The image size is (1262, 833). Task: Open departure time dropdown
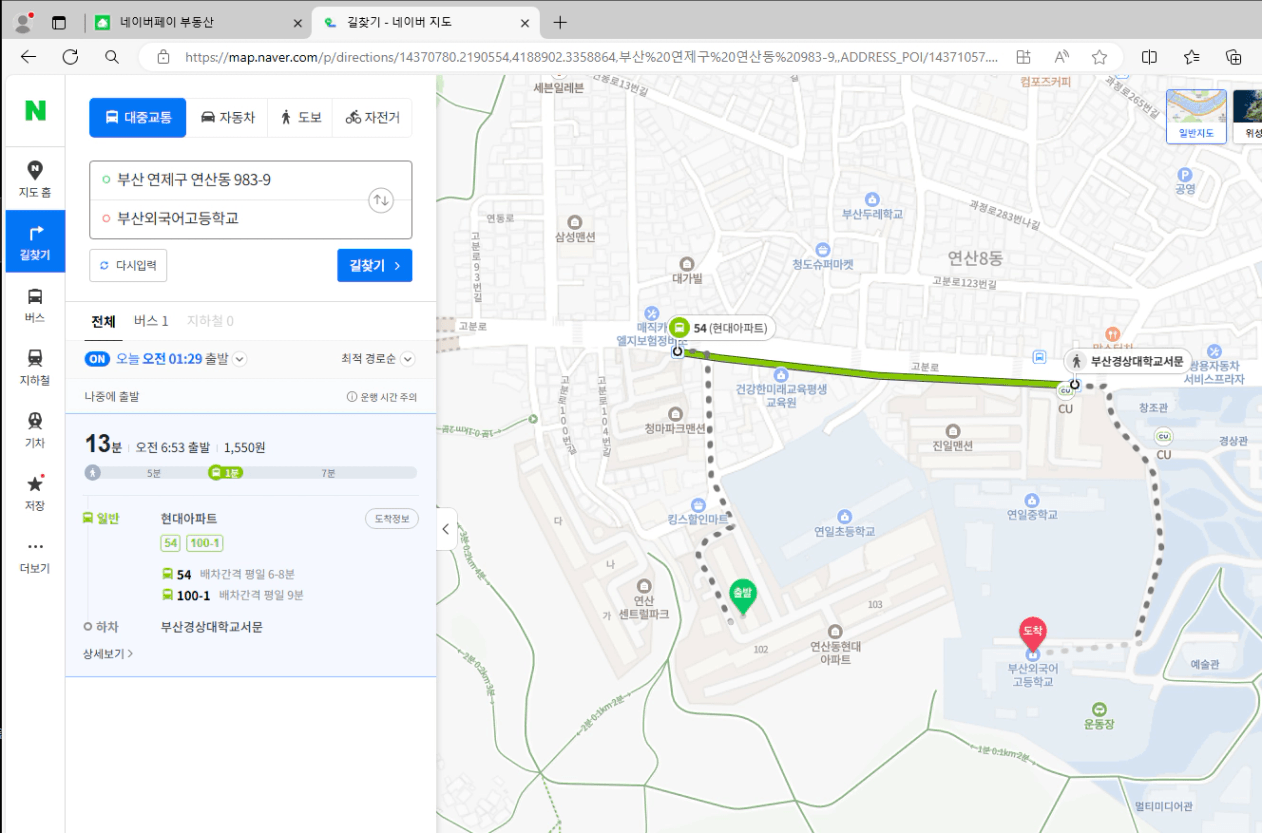point(240,359)
